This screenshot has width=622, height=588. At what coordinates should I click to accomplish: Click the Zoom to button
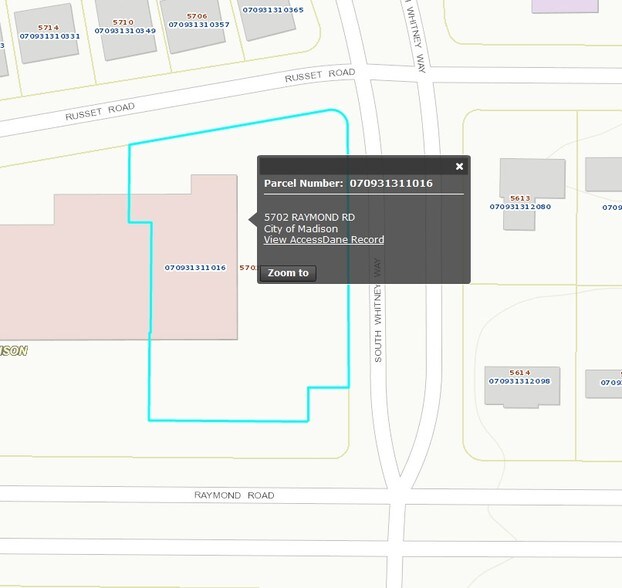tap(288, 273)
